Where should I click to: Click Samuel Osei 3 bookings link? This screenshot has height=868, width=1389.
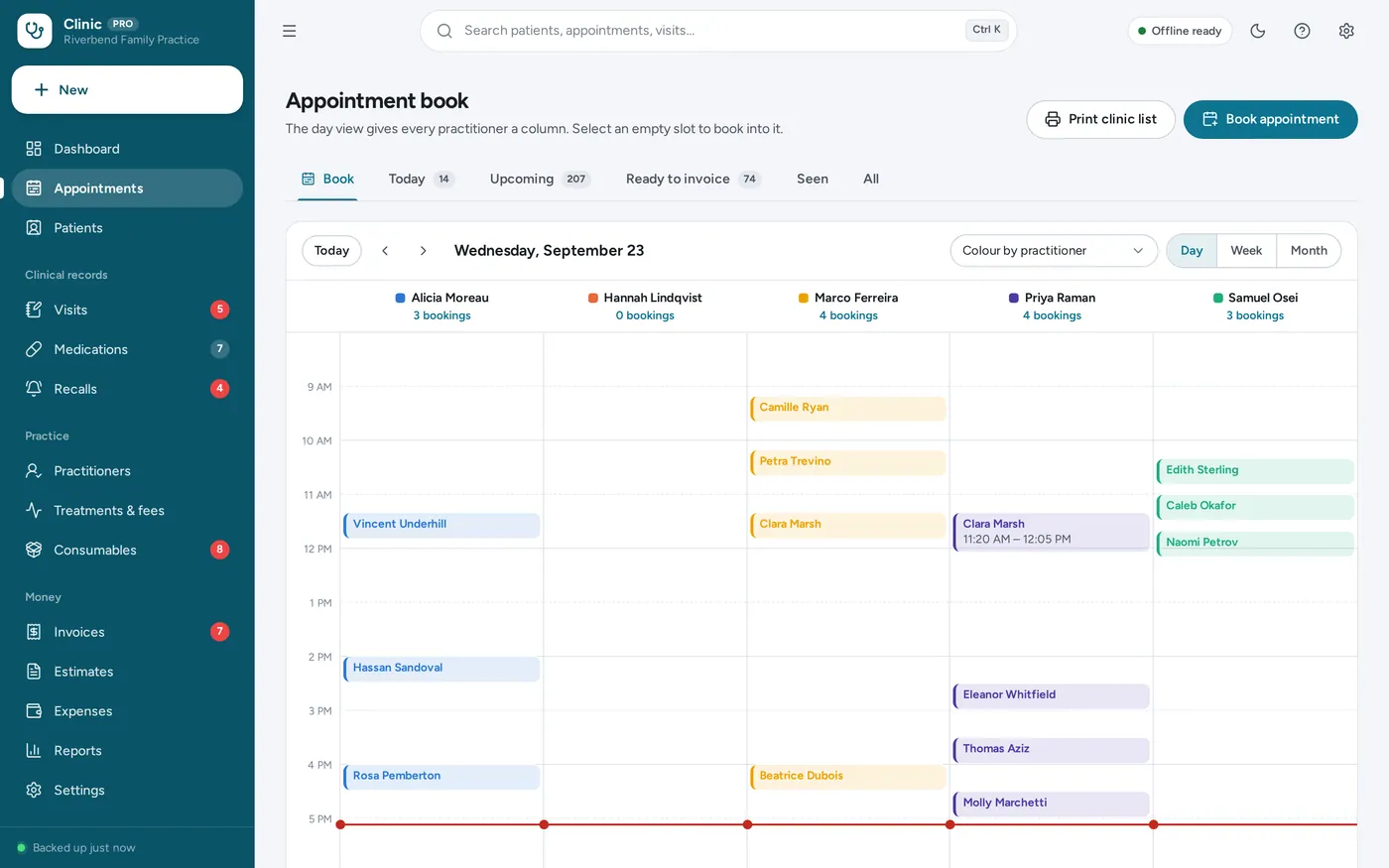coord(1255,315)
